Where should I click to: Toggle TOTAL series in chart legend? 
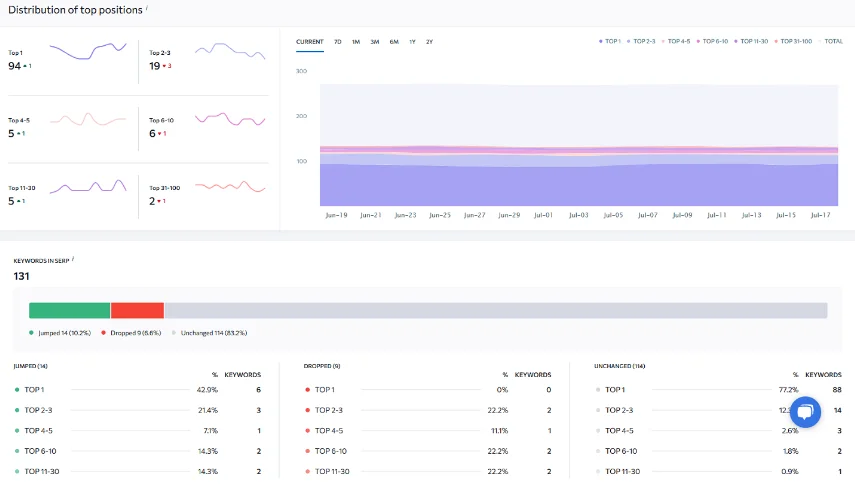tap(830, 41)
